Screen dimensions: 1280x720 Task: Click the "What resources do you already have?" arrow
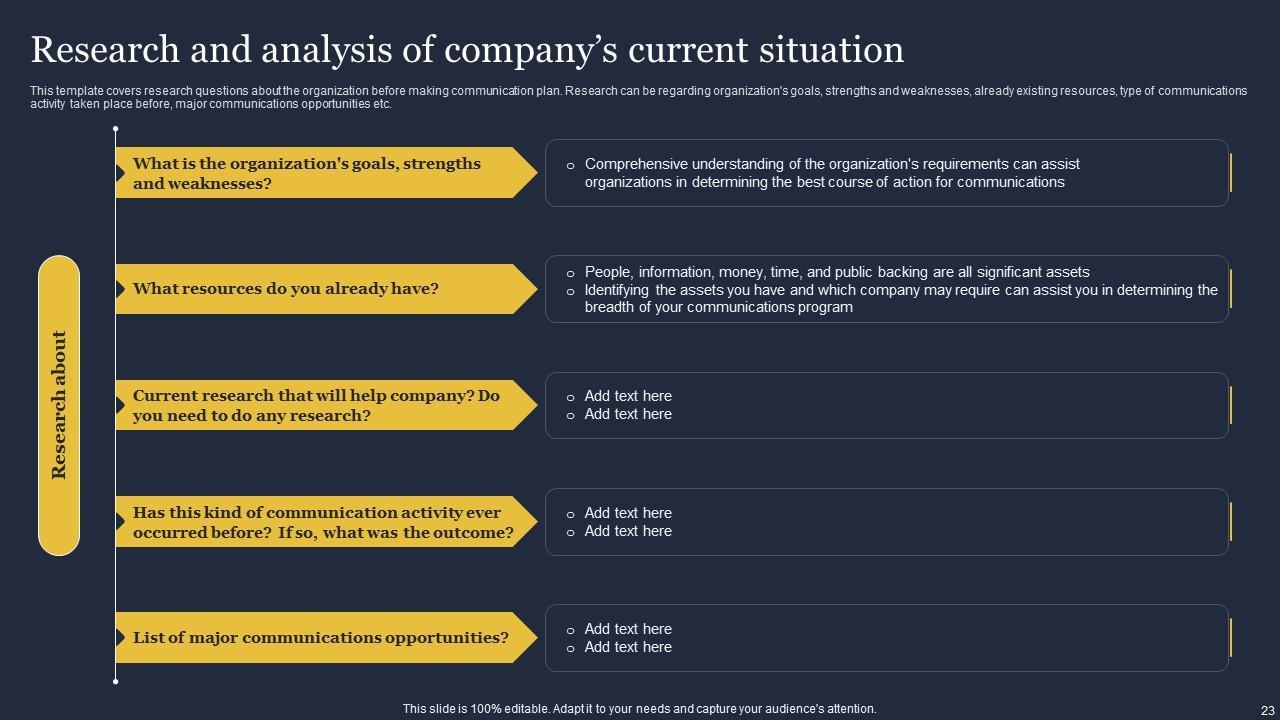(320, 289)
